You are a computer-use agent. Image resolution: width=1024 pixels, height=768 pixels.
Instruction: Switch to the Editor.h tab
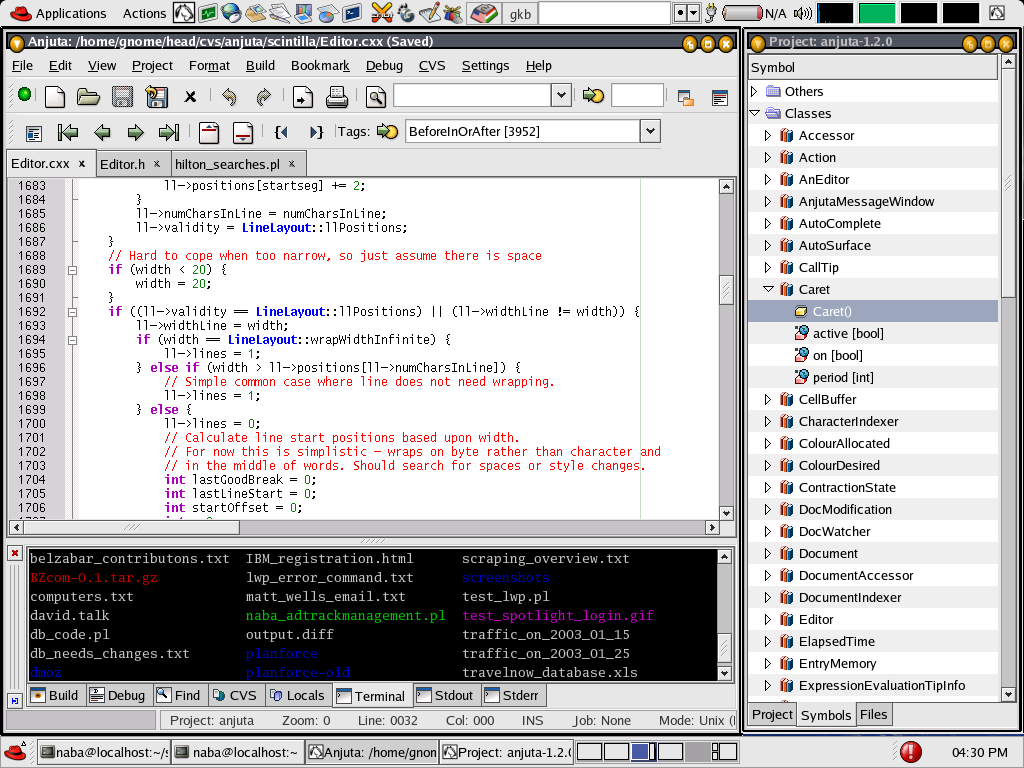point(122,164)
